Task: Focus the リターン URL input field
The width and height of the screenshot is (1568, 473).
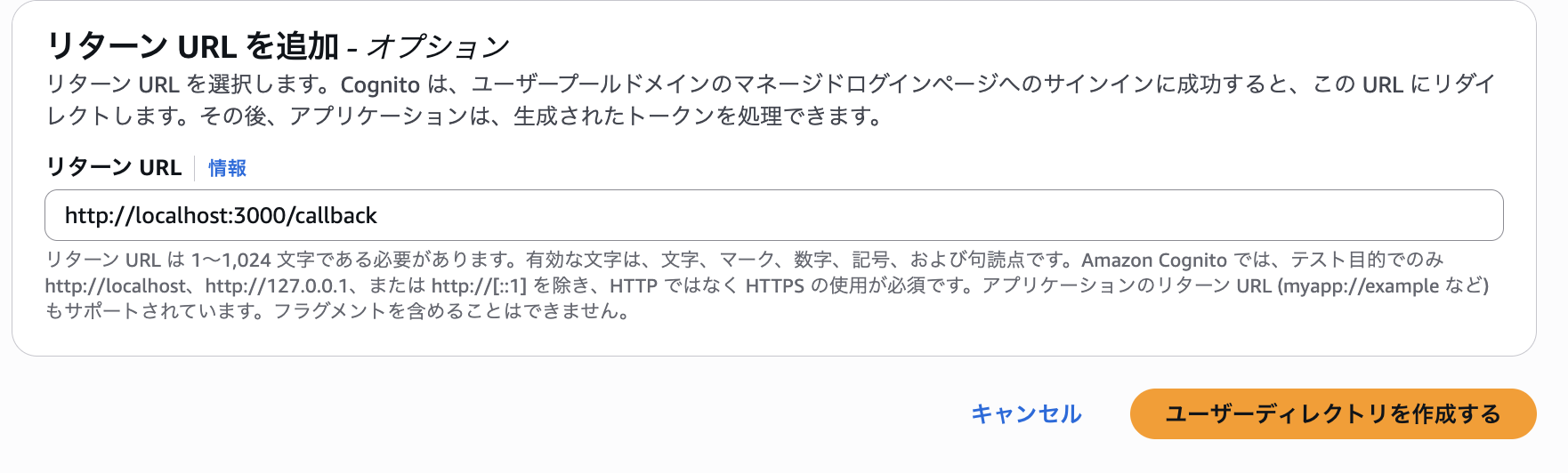Action: coord(773,215)
